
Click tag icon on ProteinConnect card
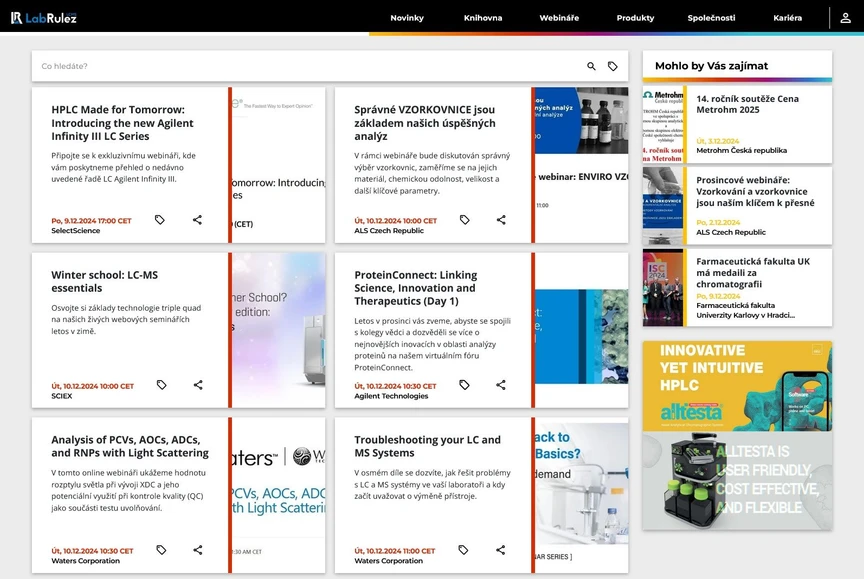(465, 385)
